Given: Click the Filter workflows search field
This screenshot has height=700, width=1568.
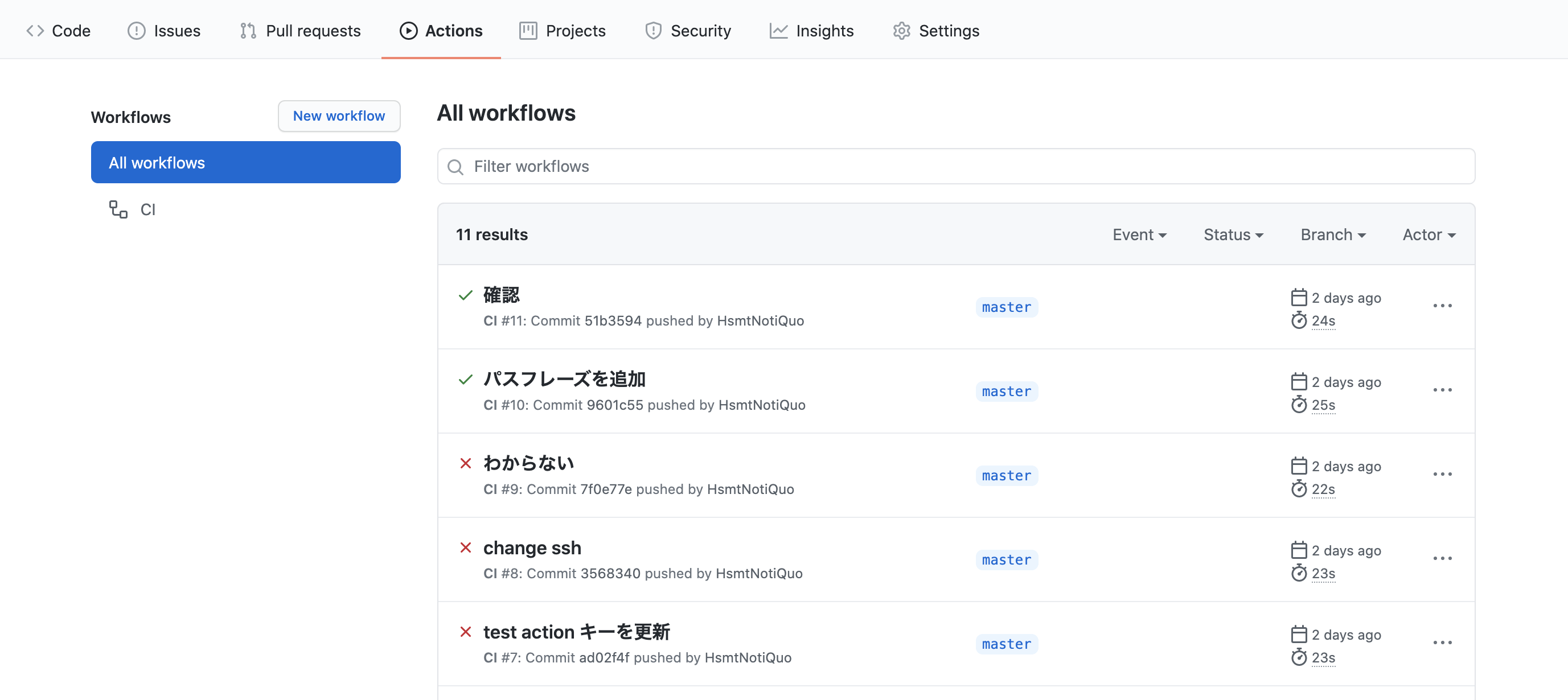Looking at the screenshot, I should pos(956,166).
